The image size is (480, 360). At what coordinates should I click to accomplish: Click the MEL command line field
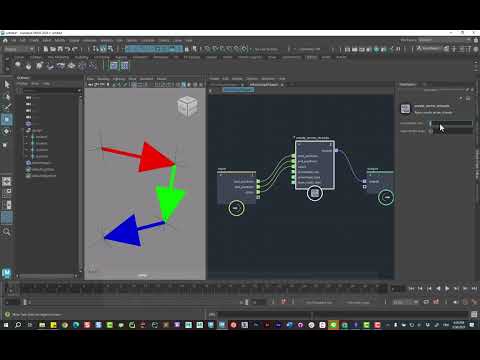pos(343,314)
